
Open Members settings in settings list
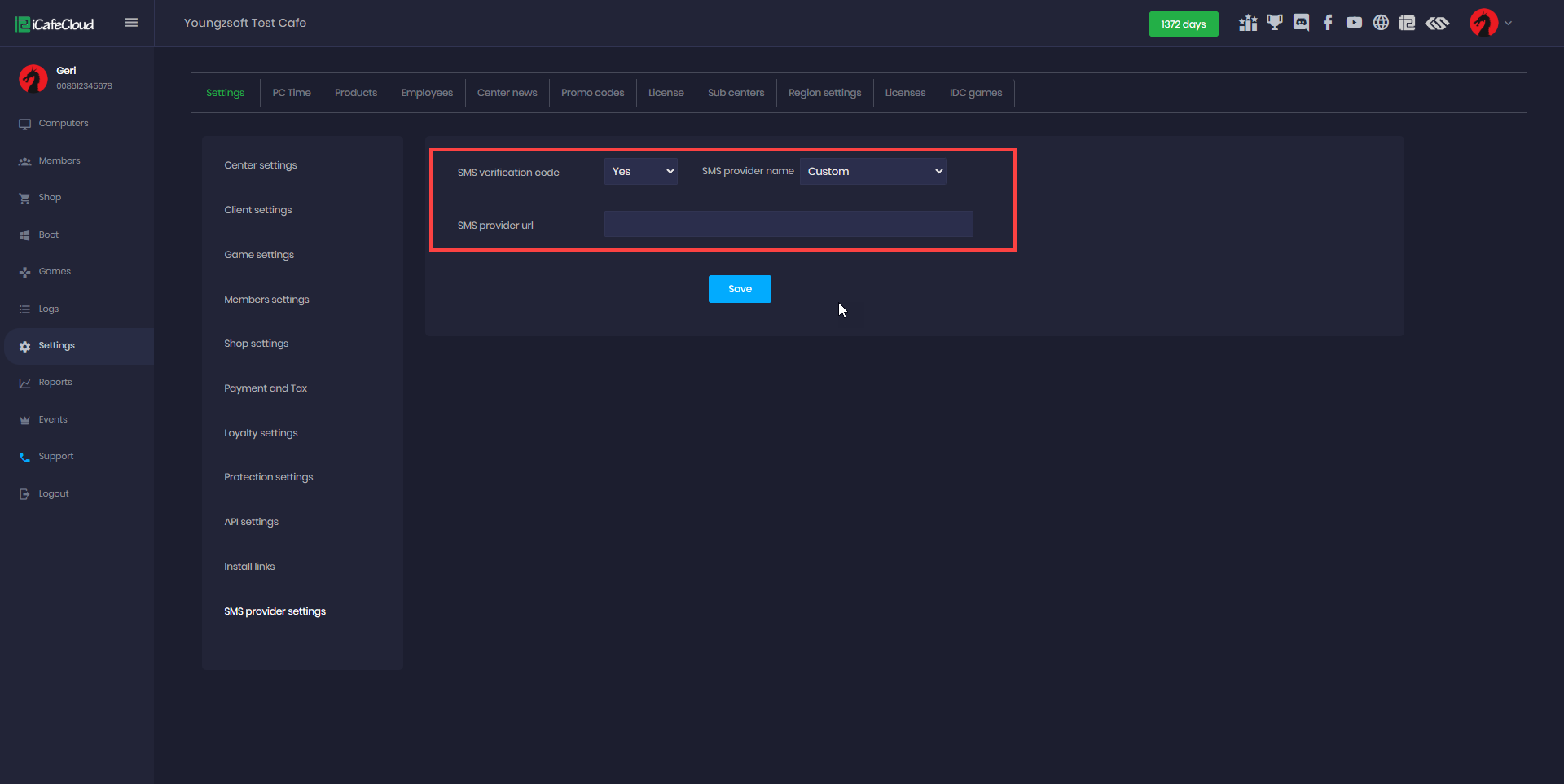(266, 300)
